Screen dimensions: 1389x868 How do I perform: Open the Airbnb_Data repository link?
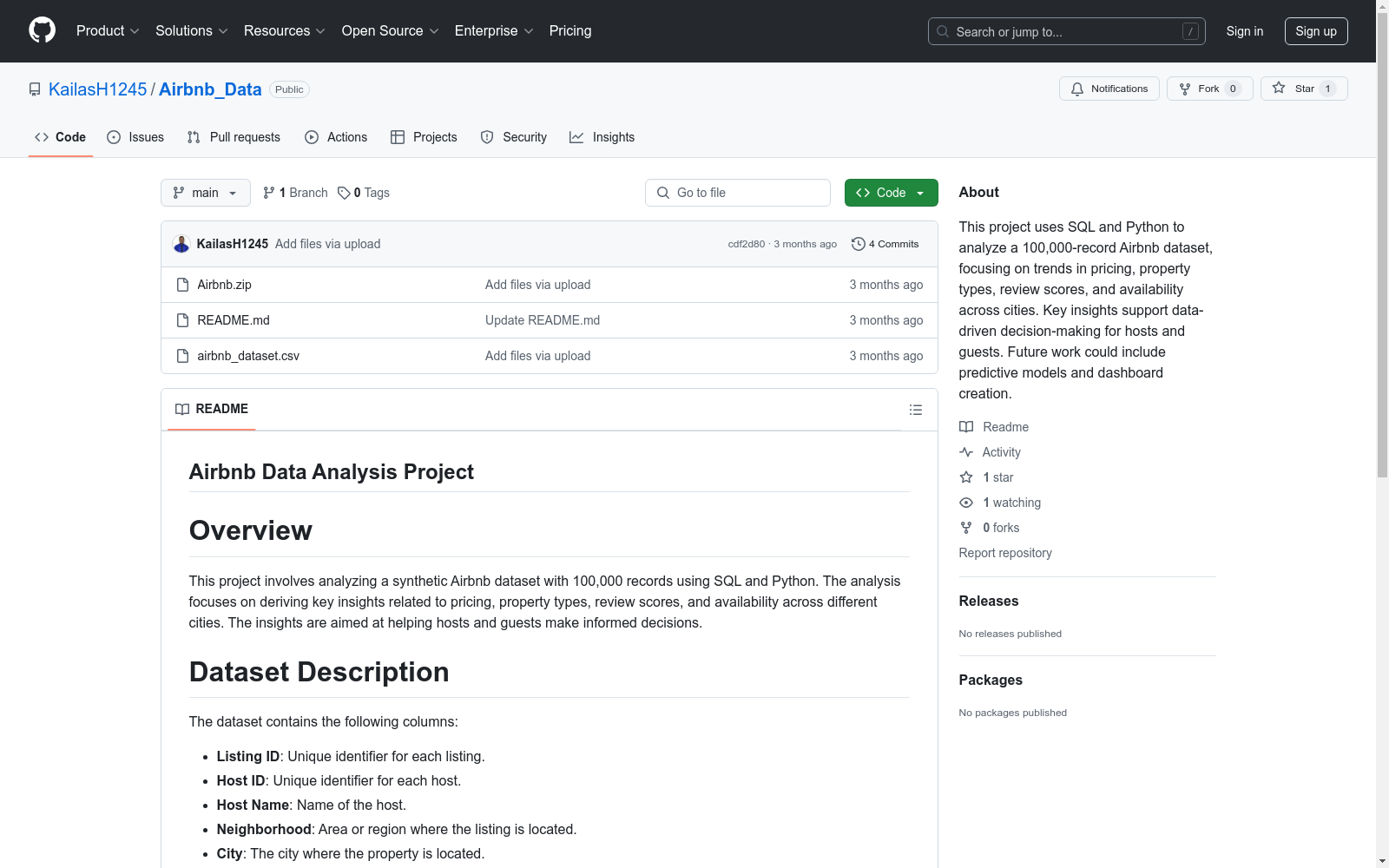tap(210, 89)
